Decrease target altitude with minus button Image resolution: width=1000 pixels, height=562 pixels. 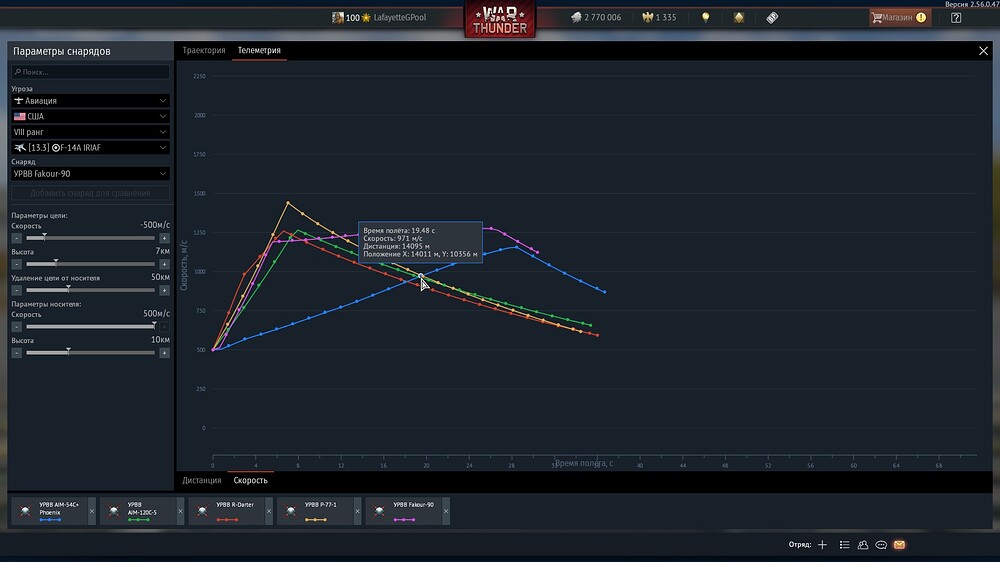tap(17, 264)
